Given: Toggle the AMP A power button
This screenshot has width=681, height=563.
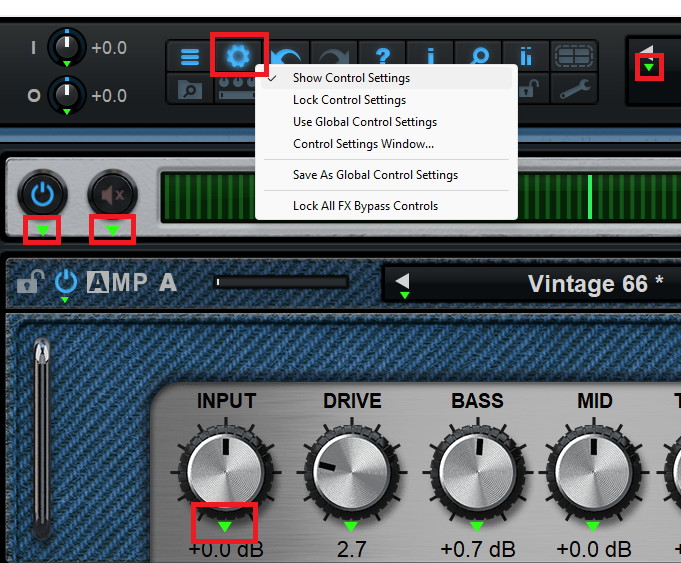Looking at the screenshot, I should [x=66, y=282].
